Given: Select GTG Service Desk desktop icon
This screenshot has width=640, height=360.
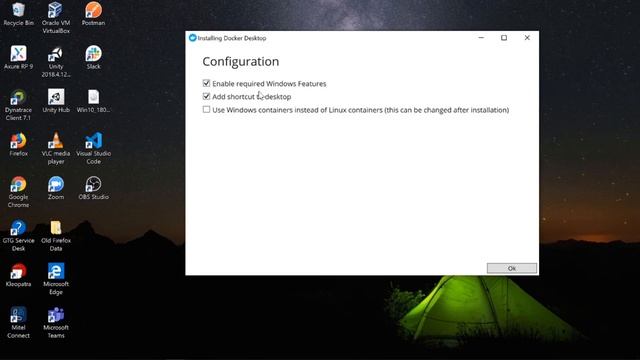Looking at the screenshot, I should pos(18,236).
